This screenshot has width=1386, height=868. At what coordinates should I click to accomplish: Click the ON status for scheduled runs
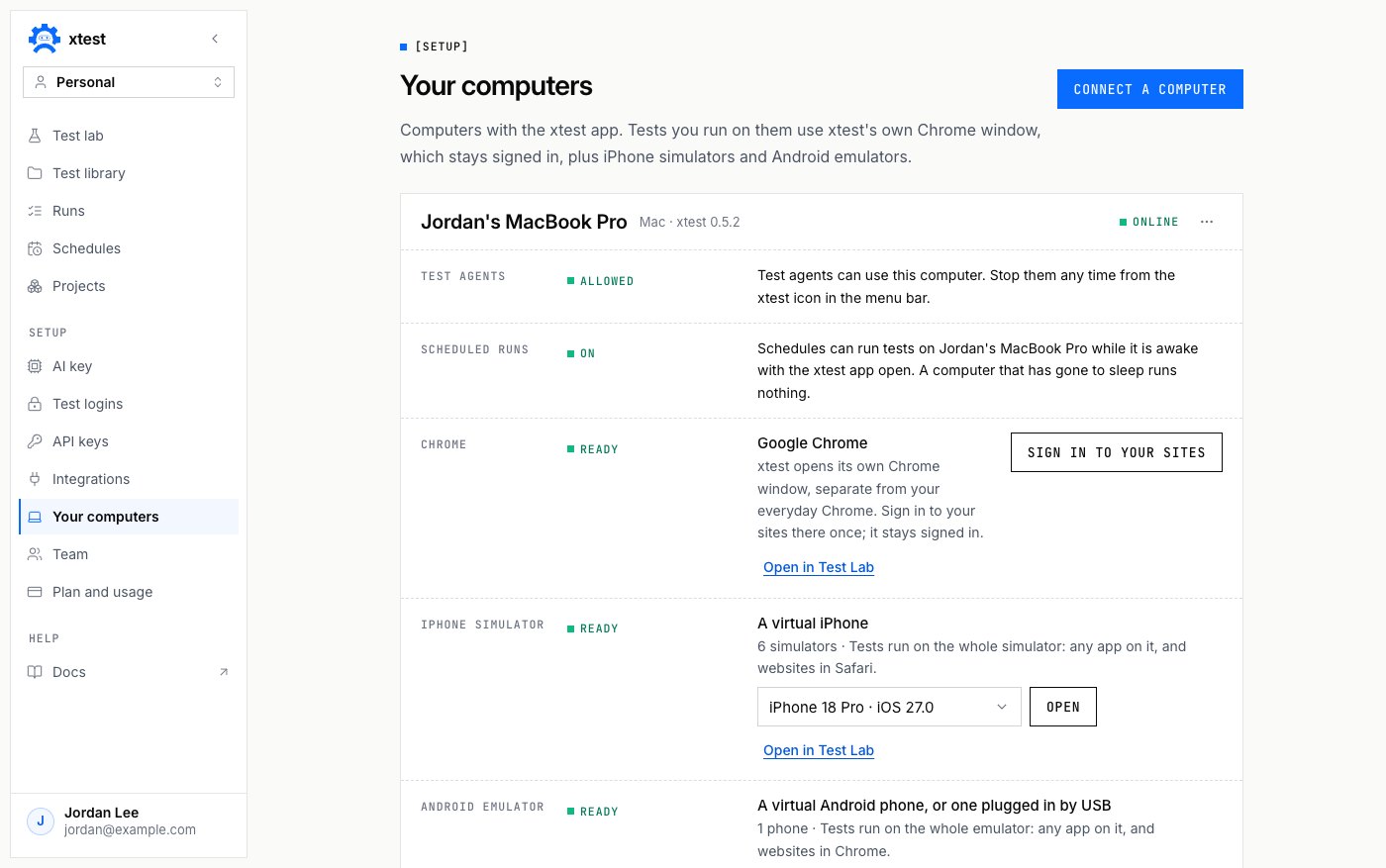tap(581, 353)
